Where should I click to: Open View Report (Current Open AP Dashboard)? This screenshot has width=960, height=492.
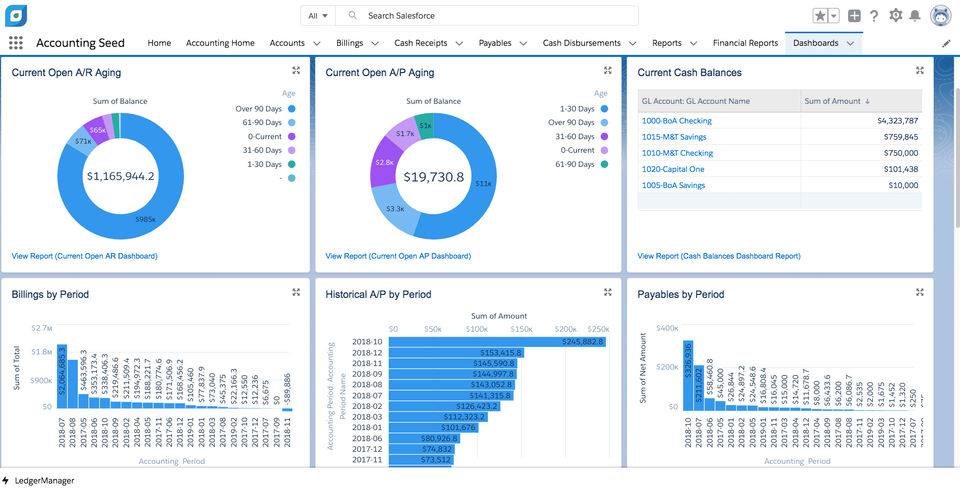point(398,256)
